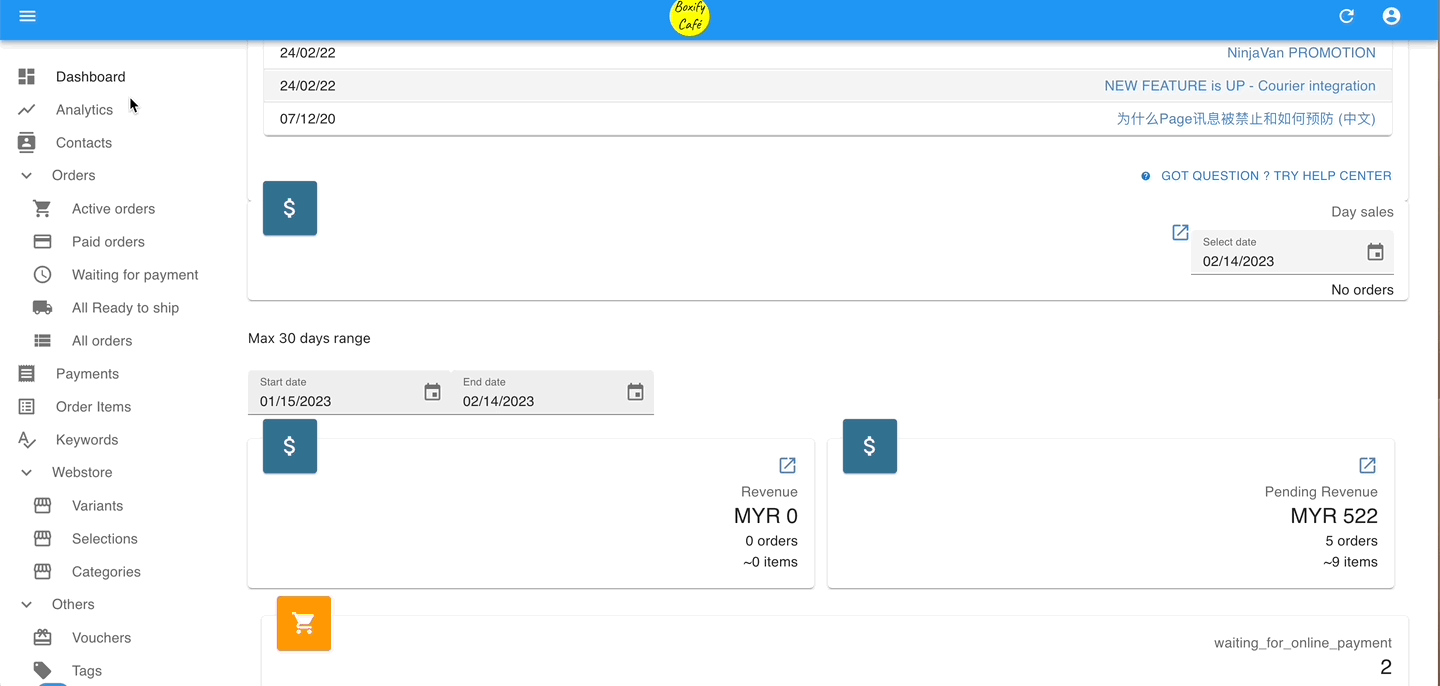Click the Boxify Café logo
Screen dimensions: 1440x686
tap(689, 17)
